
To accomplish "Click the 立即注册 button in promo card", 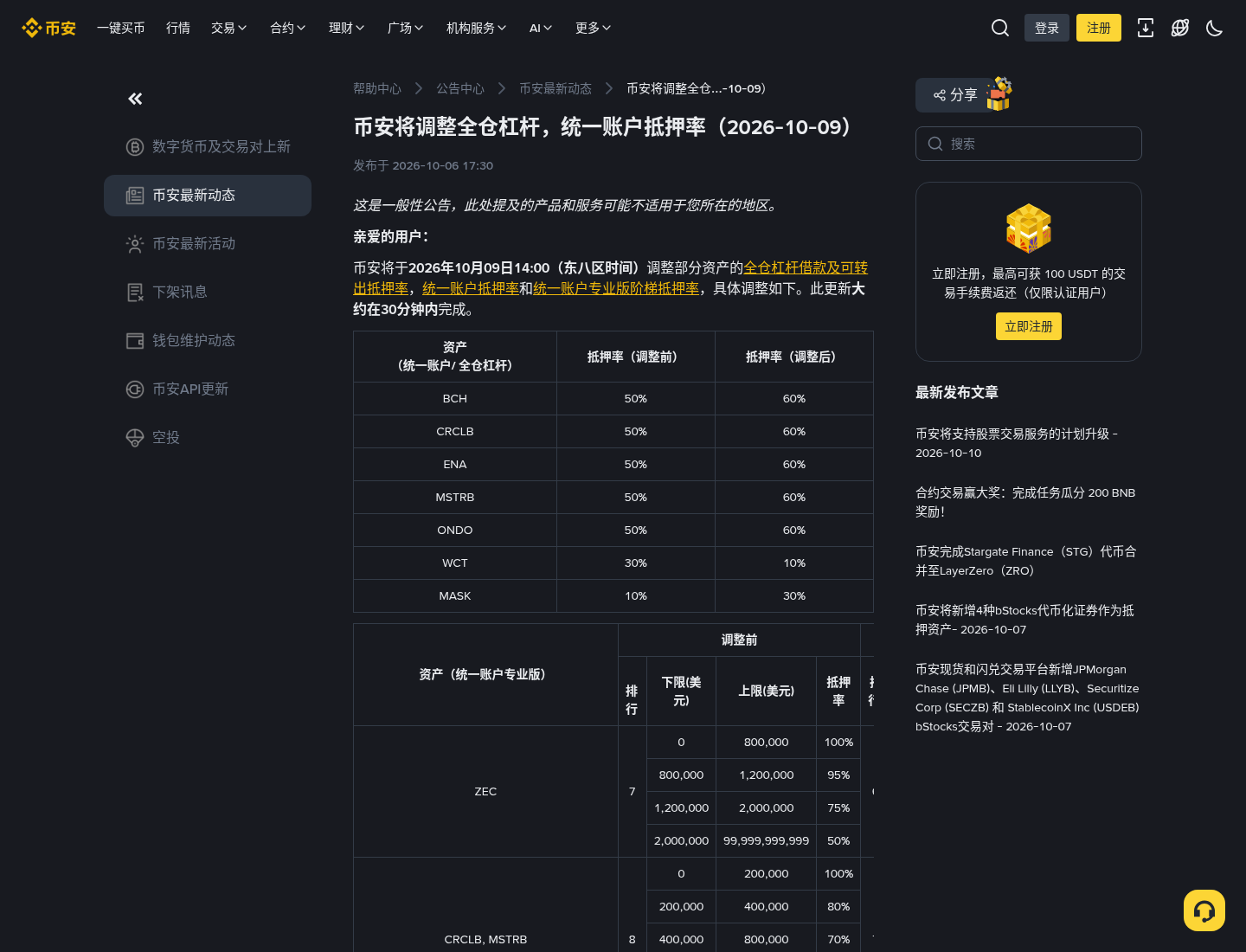I will [1029, 326].
